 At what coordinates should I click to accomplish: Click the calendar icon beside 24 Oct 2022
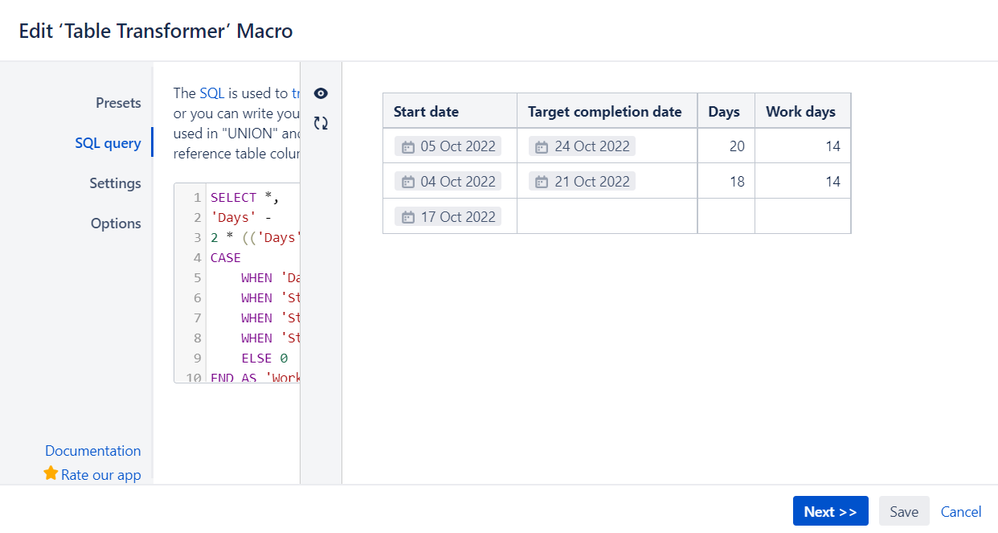[x=542, y=147]
